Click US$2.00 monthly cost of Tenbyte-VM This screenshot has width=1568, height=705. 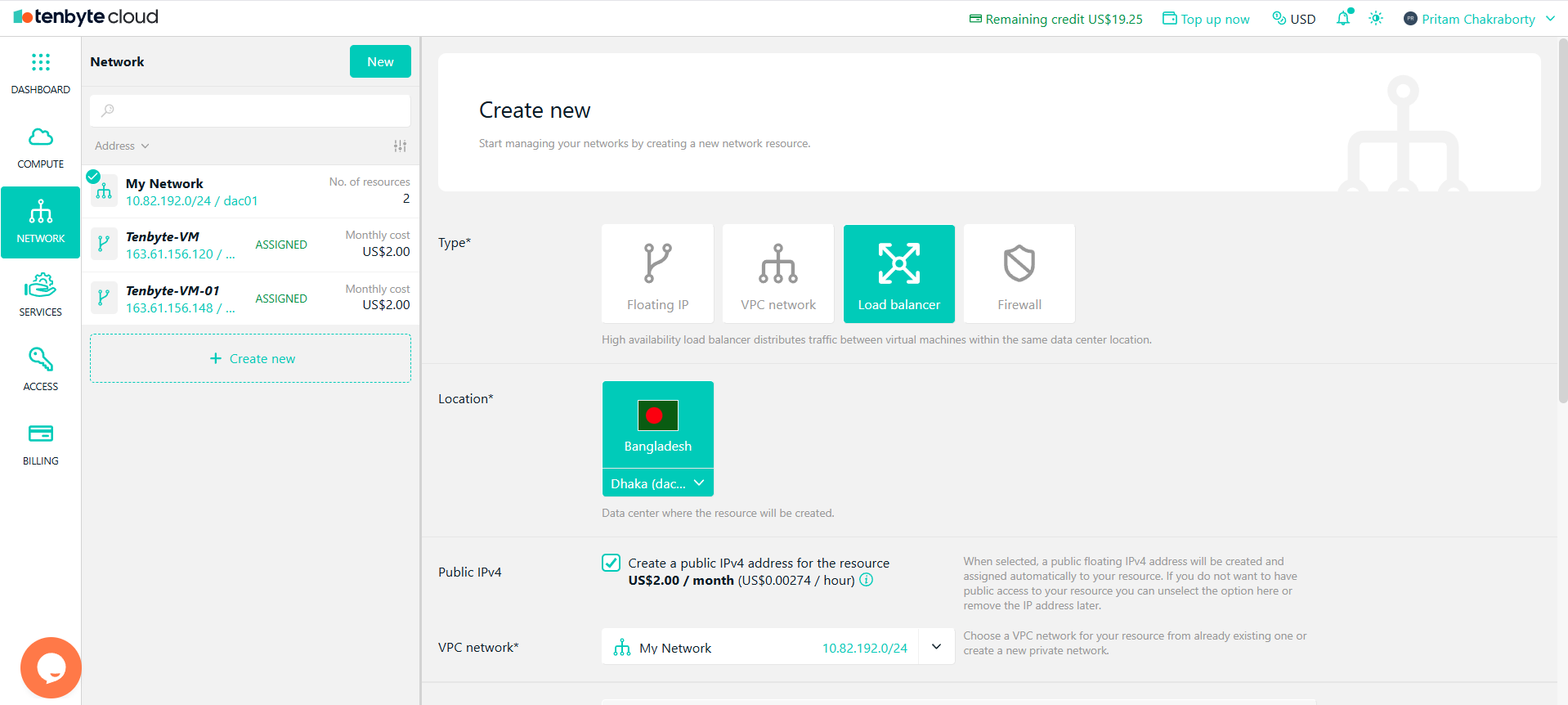(386, 251)
